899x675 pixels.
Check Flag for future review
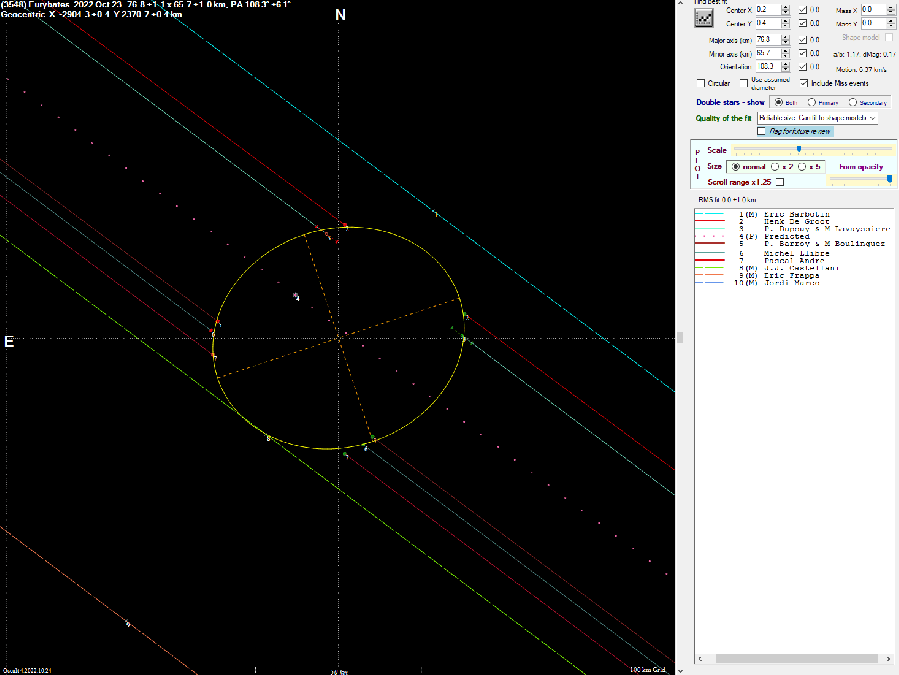click(x=762, y=131)
